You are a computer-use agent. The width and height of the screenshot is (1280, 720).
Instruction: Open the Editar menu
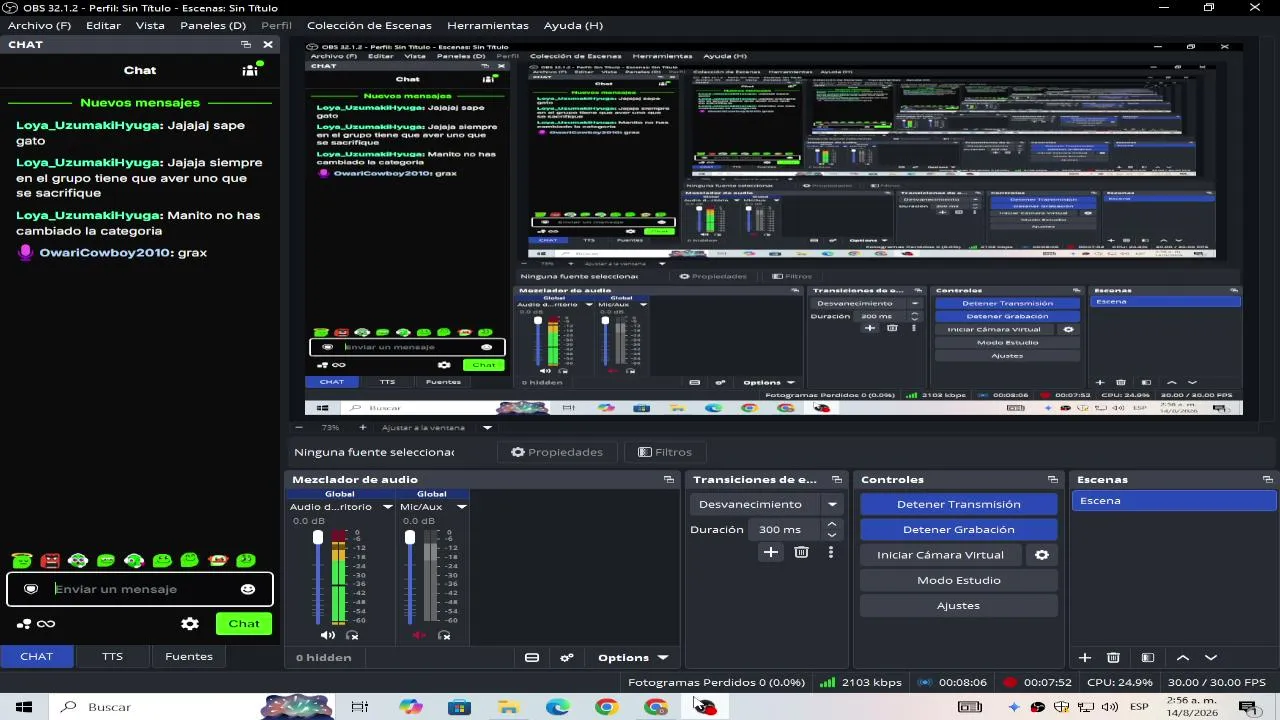click(103, 25)
